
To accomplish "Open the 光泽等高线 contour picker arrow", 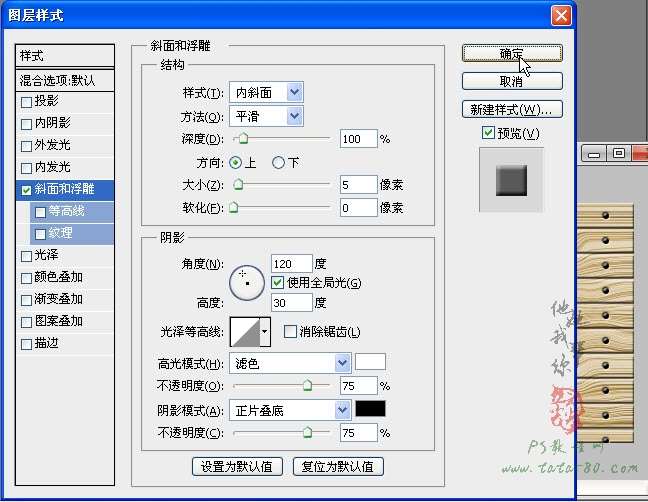I will 265,332.
